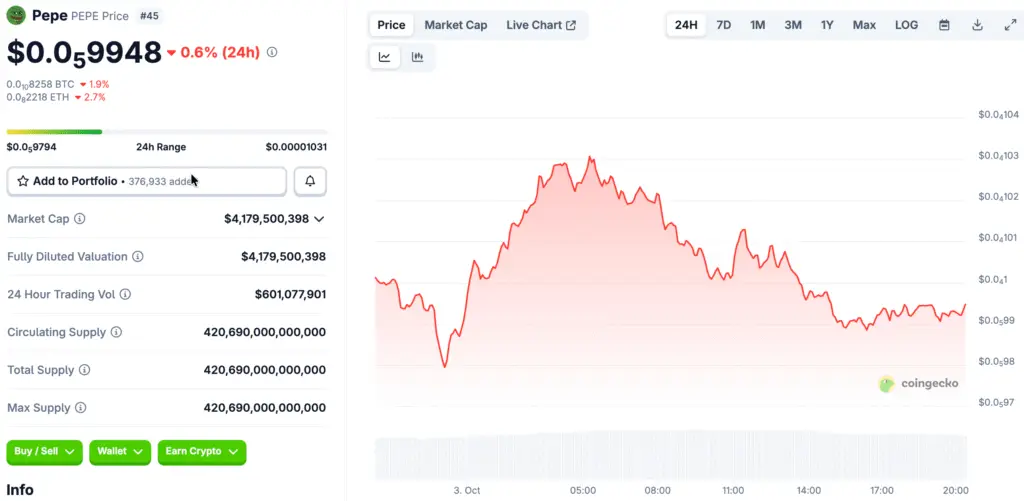Open the Buy / Sell dropdown
The image size is (1024, 501).
click(x=44, y=452)
